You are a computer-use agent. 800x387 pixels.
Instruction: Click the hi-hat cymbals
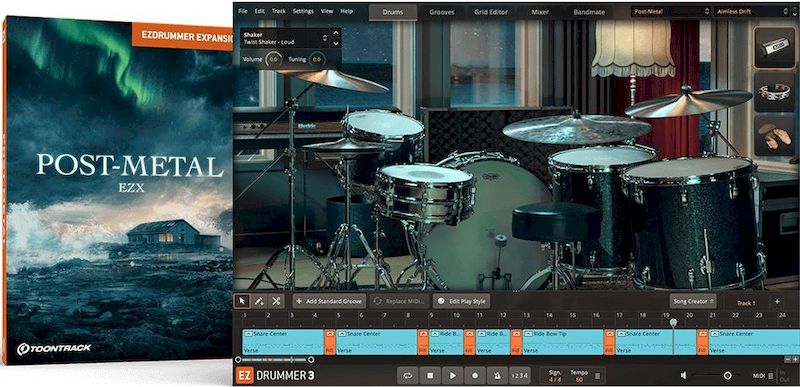pos(346,146)
